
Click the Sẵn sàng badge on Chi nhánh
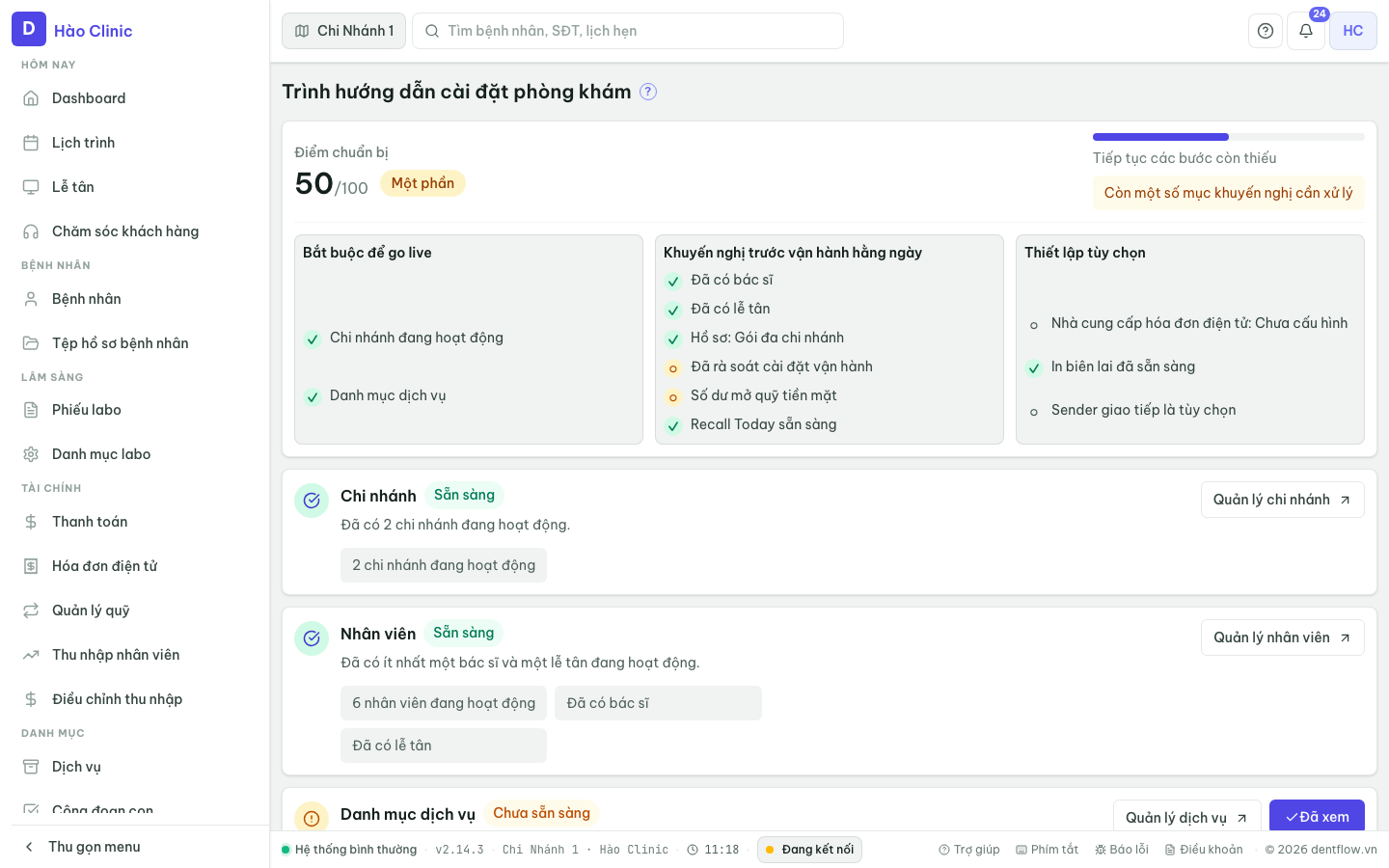[464, 495]
